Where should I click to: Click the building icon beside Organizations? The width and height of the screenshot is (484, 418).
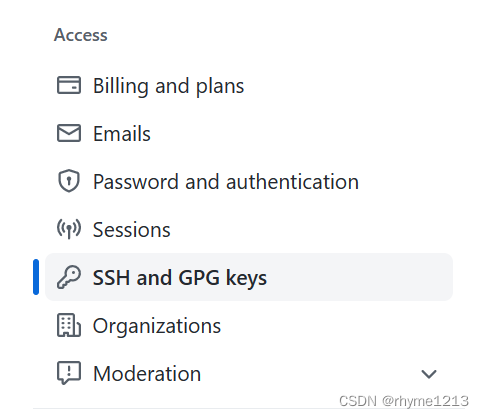[x=69, y=325]
